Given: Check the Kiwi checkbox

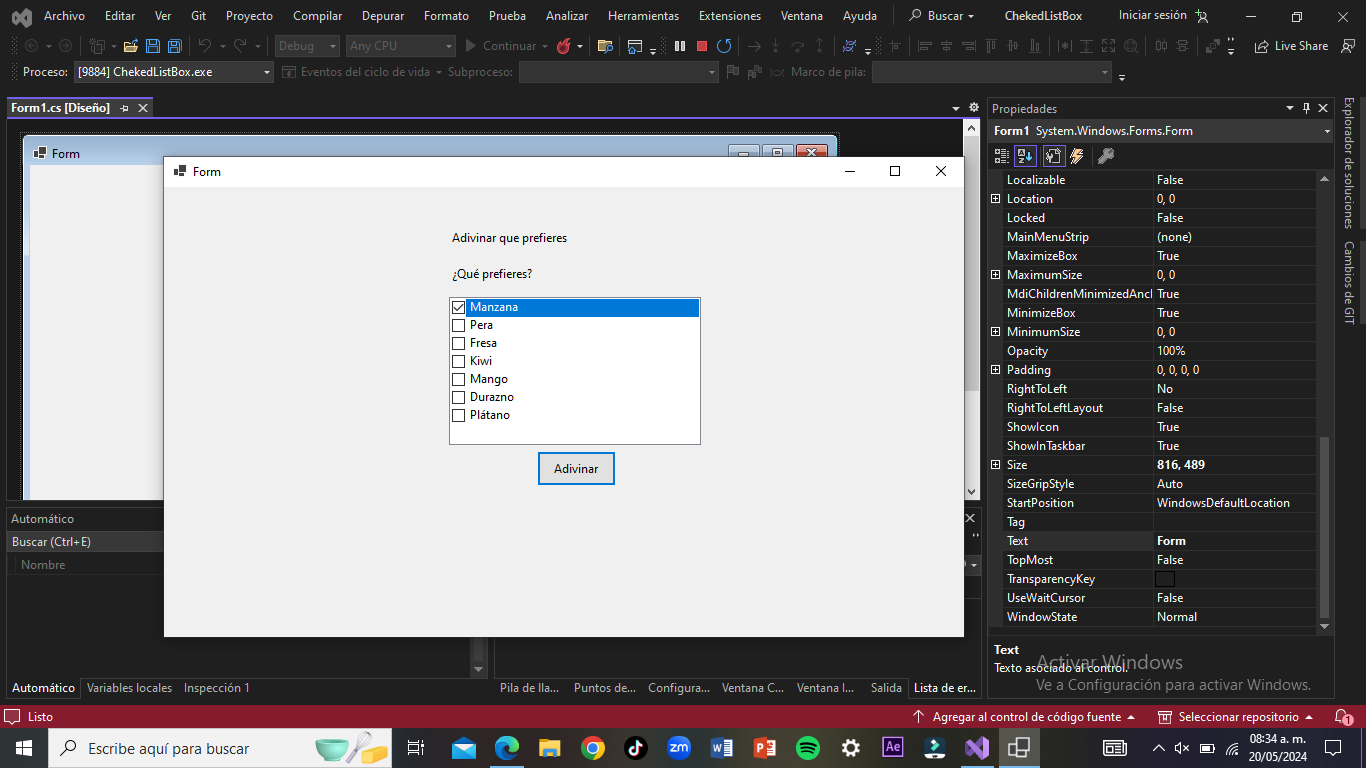Looking at the screenshot, I should [x=459, y=362].
